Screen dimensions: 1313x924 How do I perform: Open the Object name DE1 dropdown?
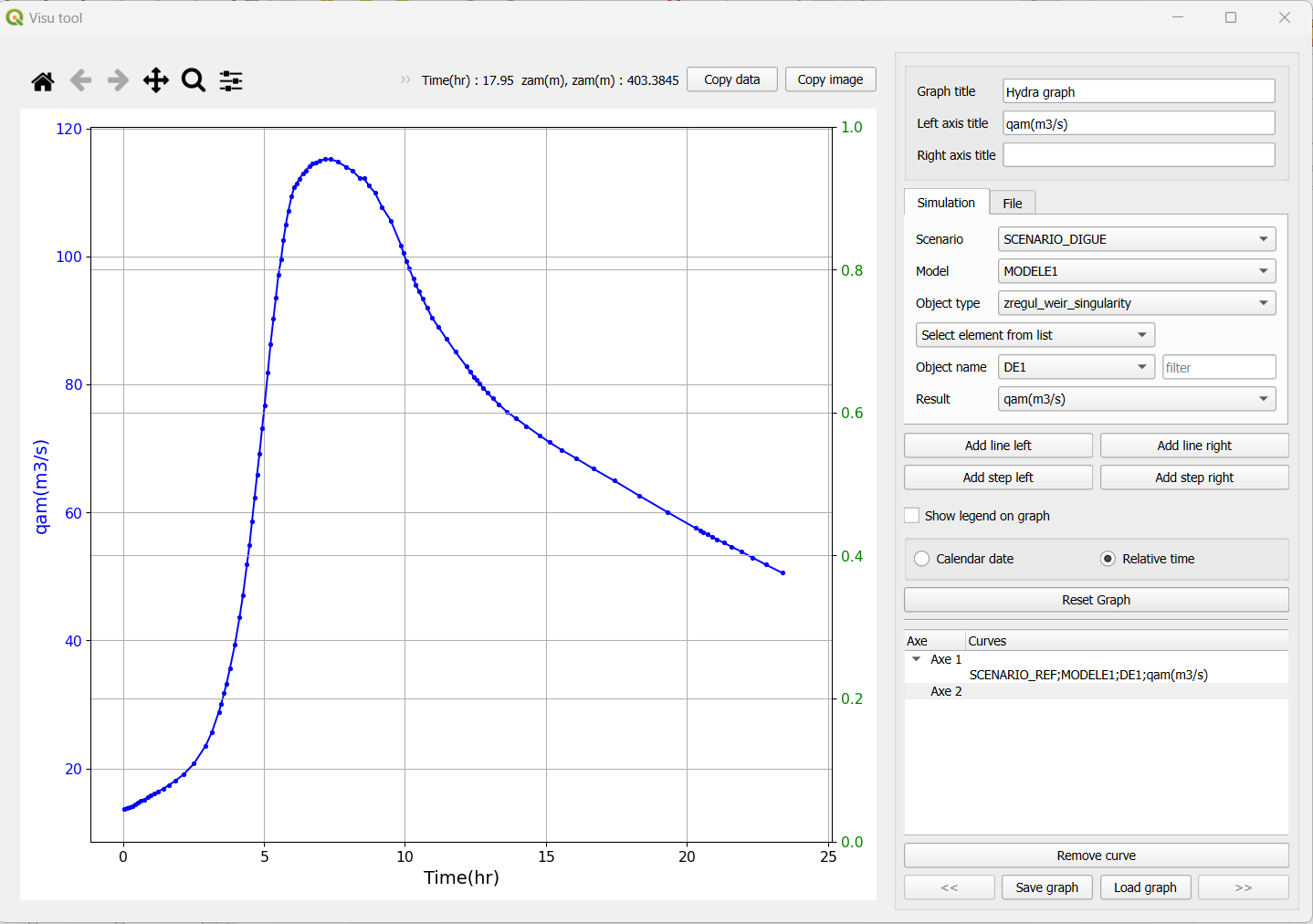pyautogui.click(x=1077, y=367)
